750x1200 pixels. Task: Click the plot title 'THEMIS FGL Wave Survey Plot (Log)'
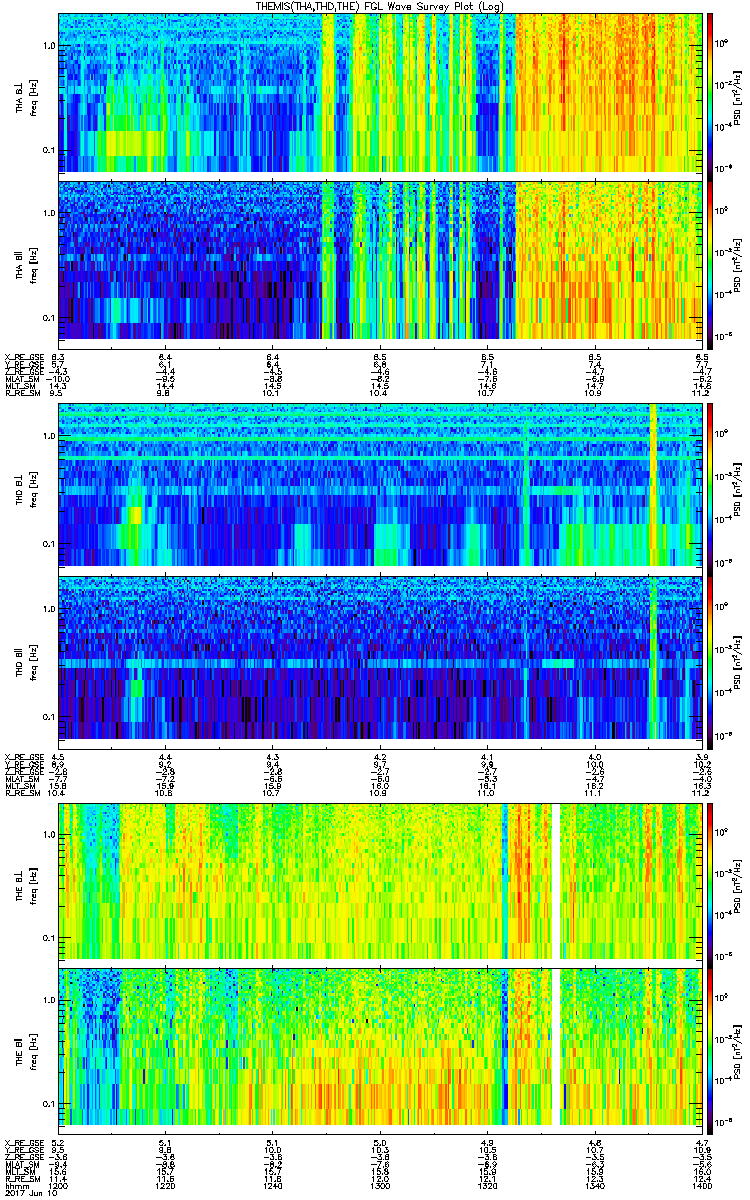coord(380,6)
